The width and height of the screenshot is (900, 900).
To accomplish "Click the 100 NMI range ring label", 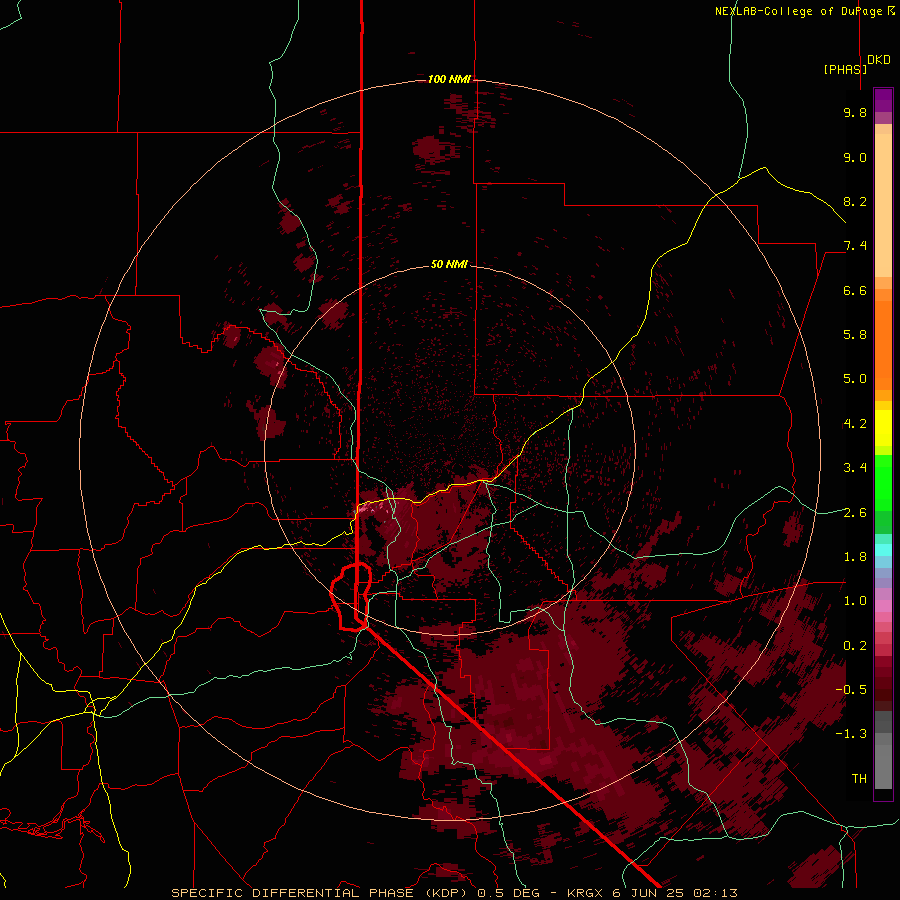I will pos(449,79).
